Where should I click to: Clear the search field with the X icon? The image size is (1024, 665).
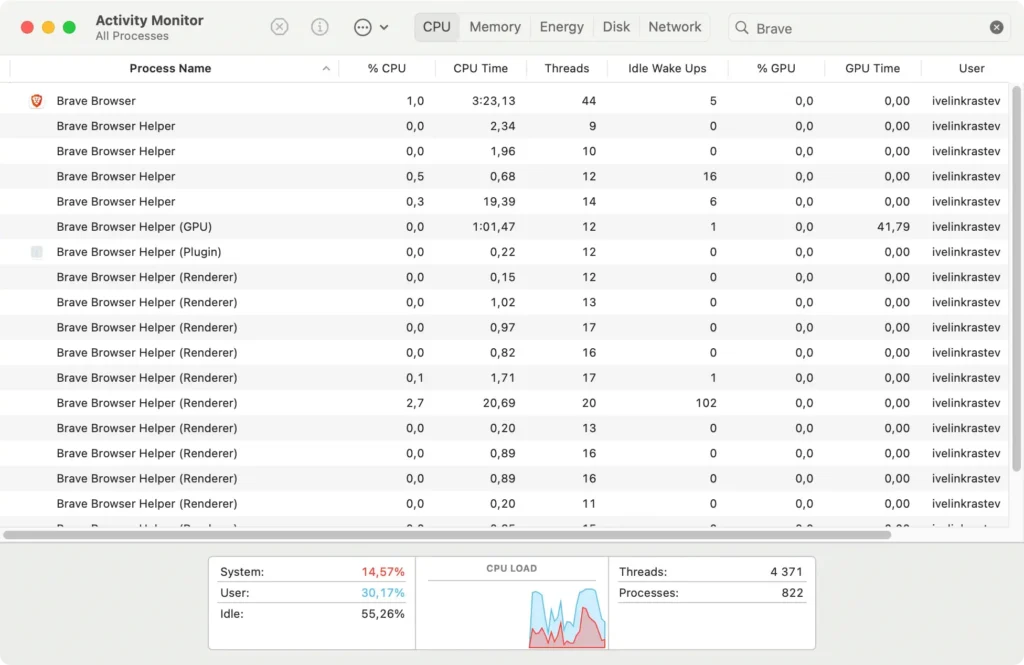pyautogui.click(x=997, y=27)
